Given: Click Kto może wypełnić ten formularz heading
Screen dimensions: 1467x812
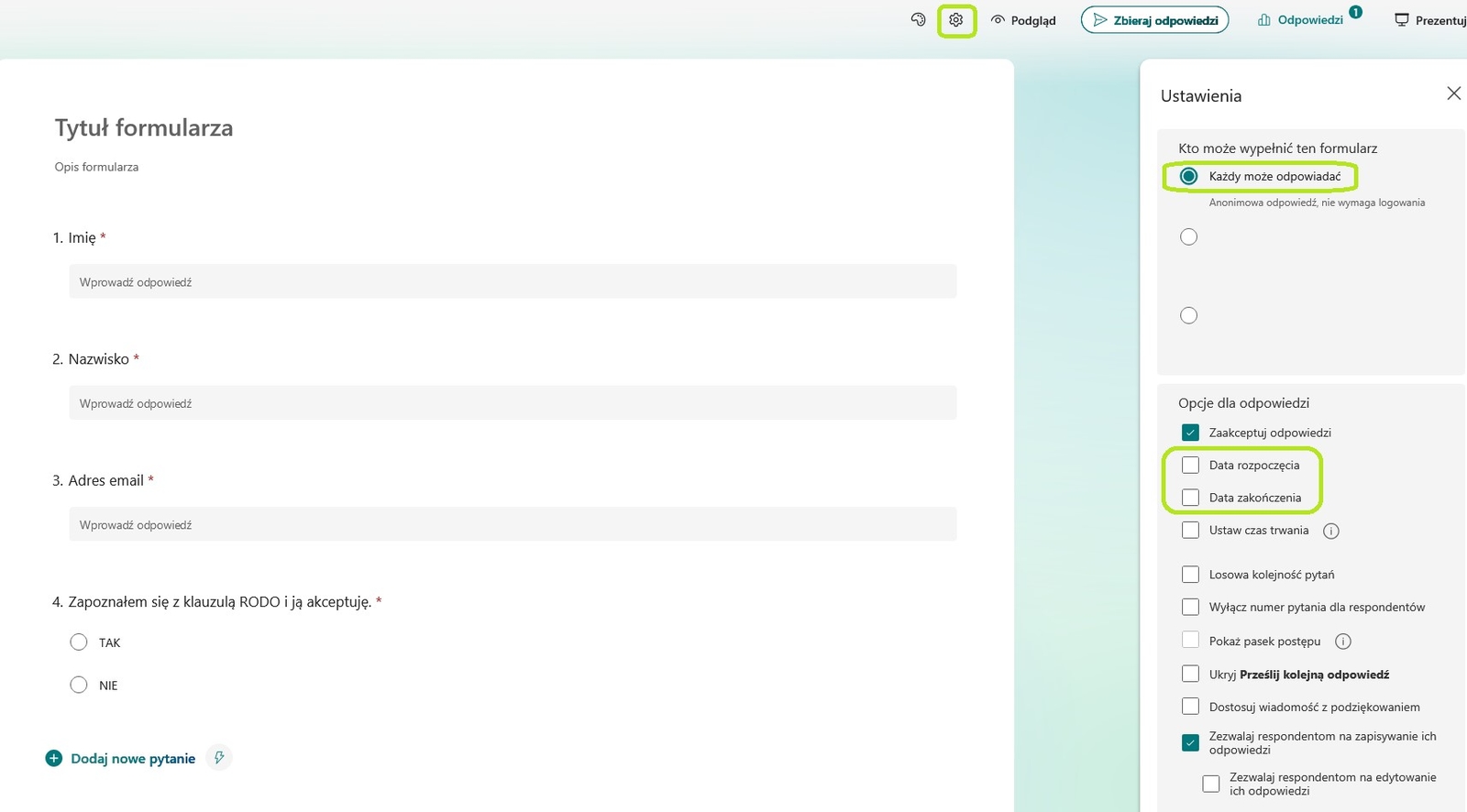Looking at the screenshot, I should click(x=1277, y=148).
